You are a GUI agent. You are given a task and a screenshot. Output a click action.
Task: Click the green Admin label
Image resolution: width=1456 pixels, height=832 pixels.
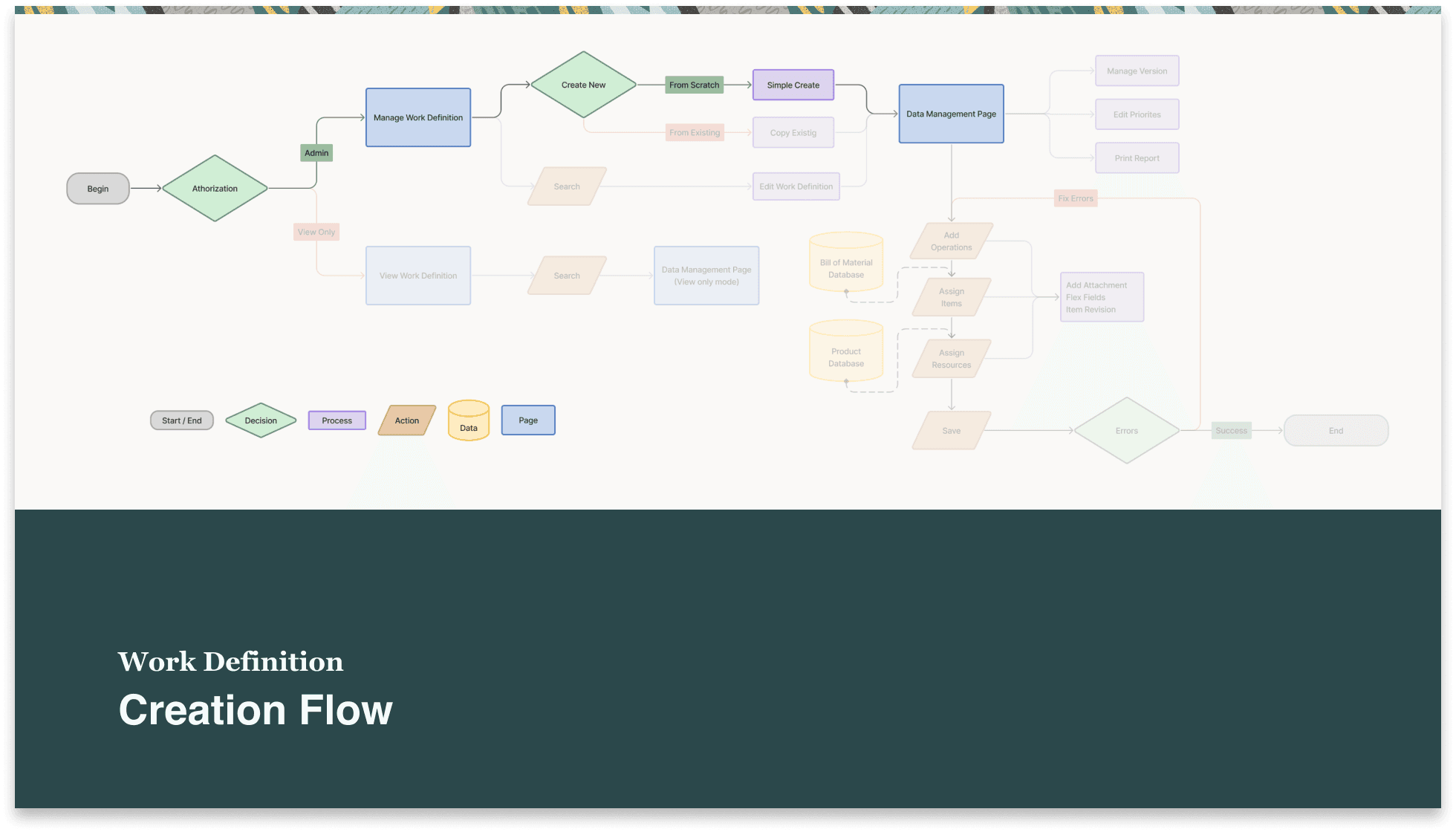click(x=316, y=153)
